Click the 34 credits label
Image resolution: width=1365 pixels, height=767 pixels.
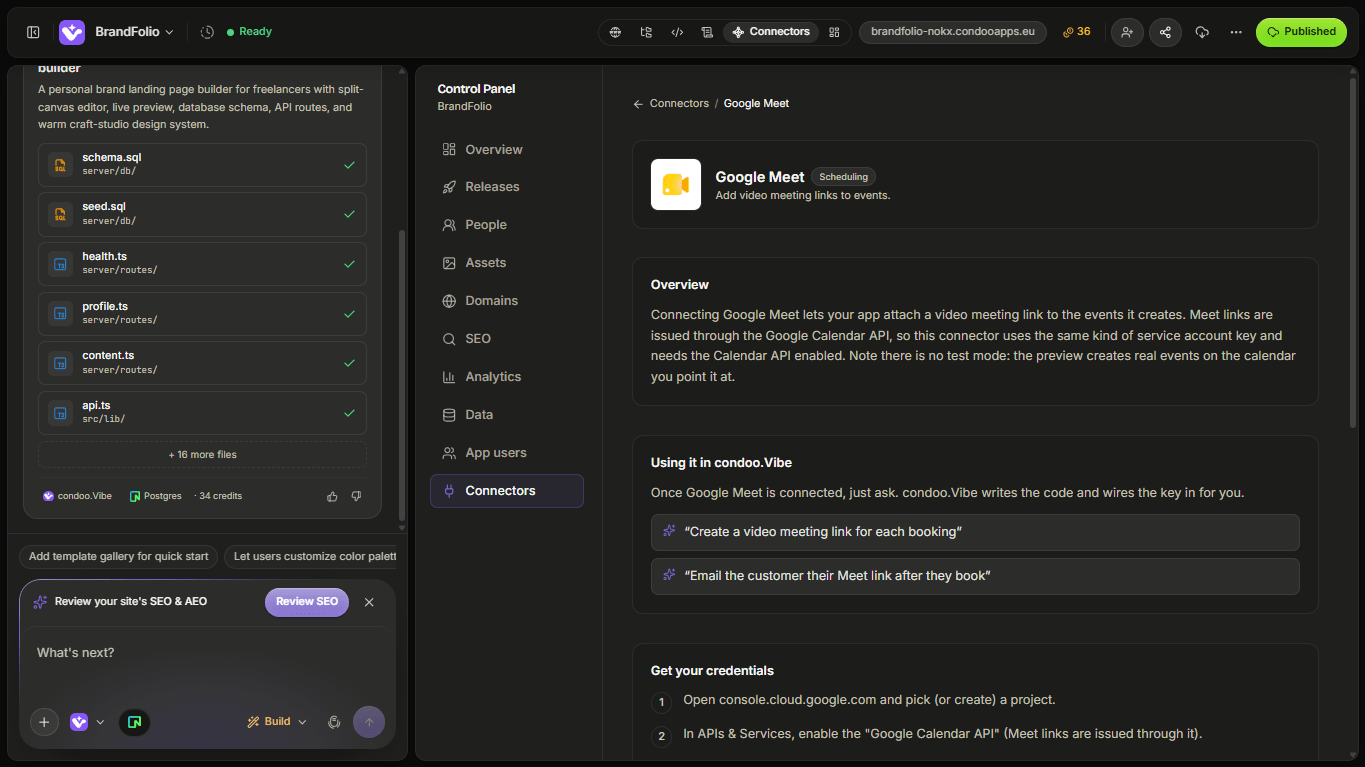(218, 496)
